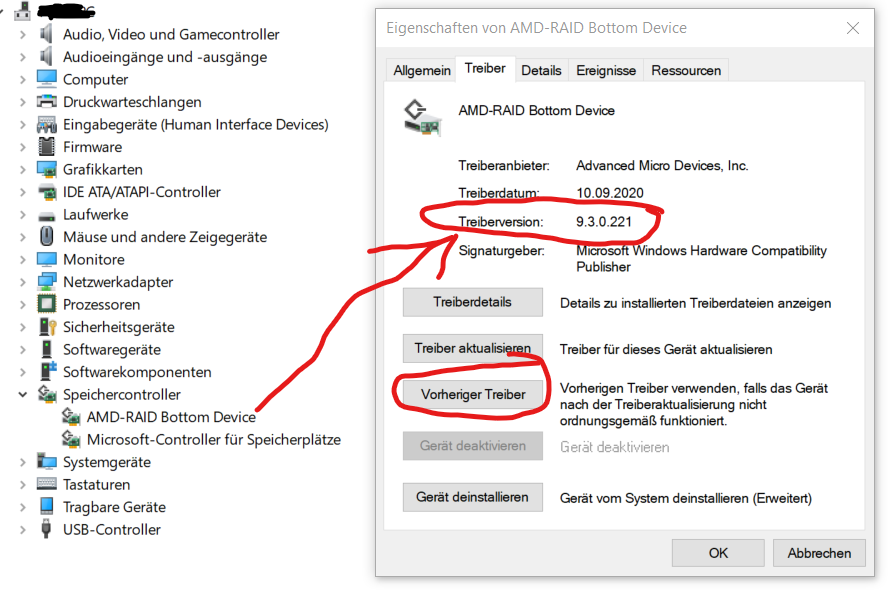This screenshot has height=612, width=895.
Task: Click the Microsoft-Controller für Speicherplätze icon
Action: coord(71,439)
